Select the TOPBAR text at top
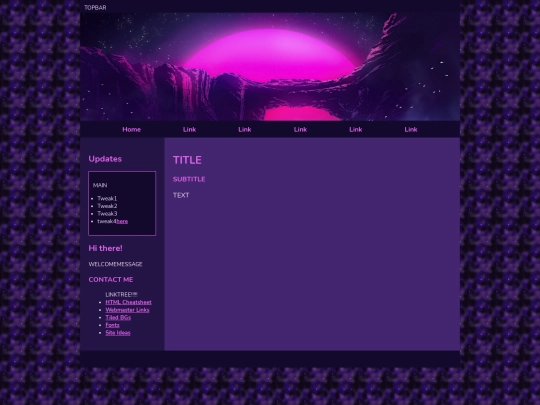 point(95,8)
